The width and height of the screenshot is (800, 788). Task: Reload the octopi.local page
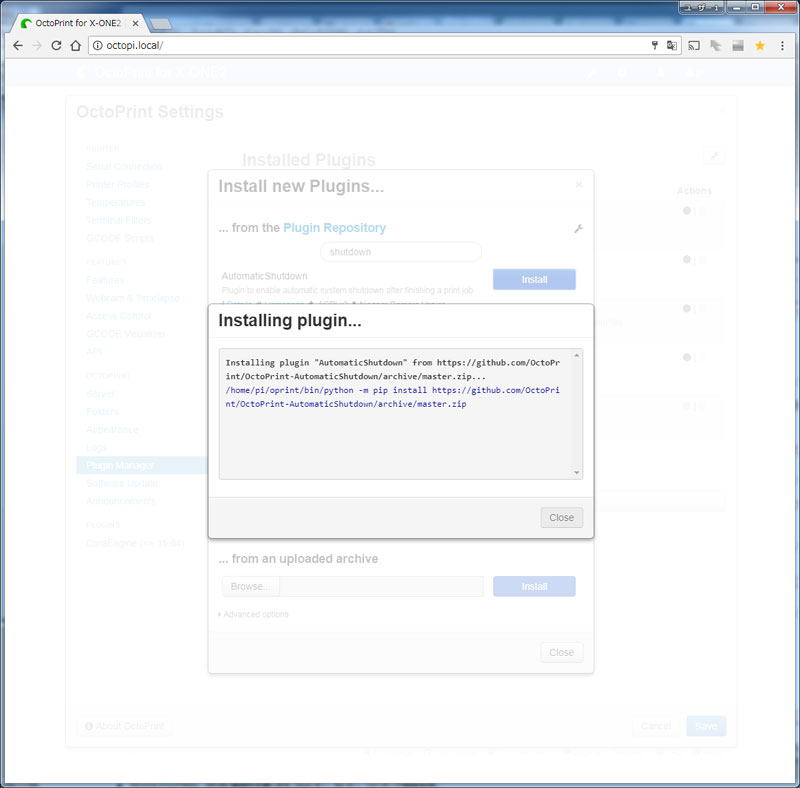click(56, 45)
